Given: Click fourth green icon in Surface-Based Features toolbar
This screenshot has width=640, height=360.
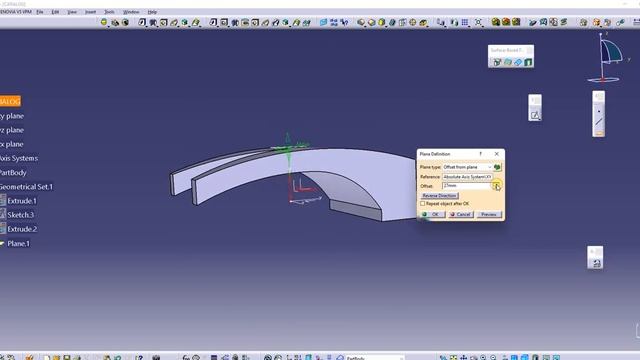Looking at the screenshot, I should (528, 62).
